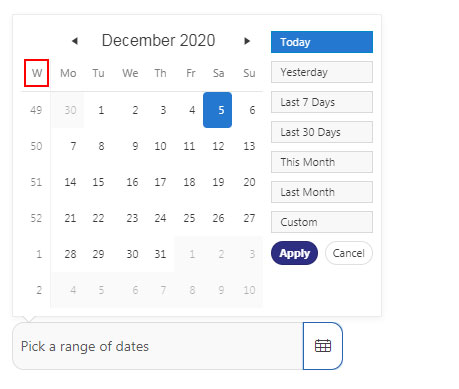Image resolution: width=459 pixels, height=389 pixels.
Task: Select the Custom range option
Action: 322,222
